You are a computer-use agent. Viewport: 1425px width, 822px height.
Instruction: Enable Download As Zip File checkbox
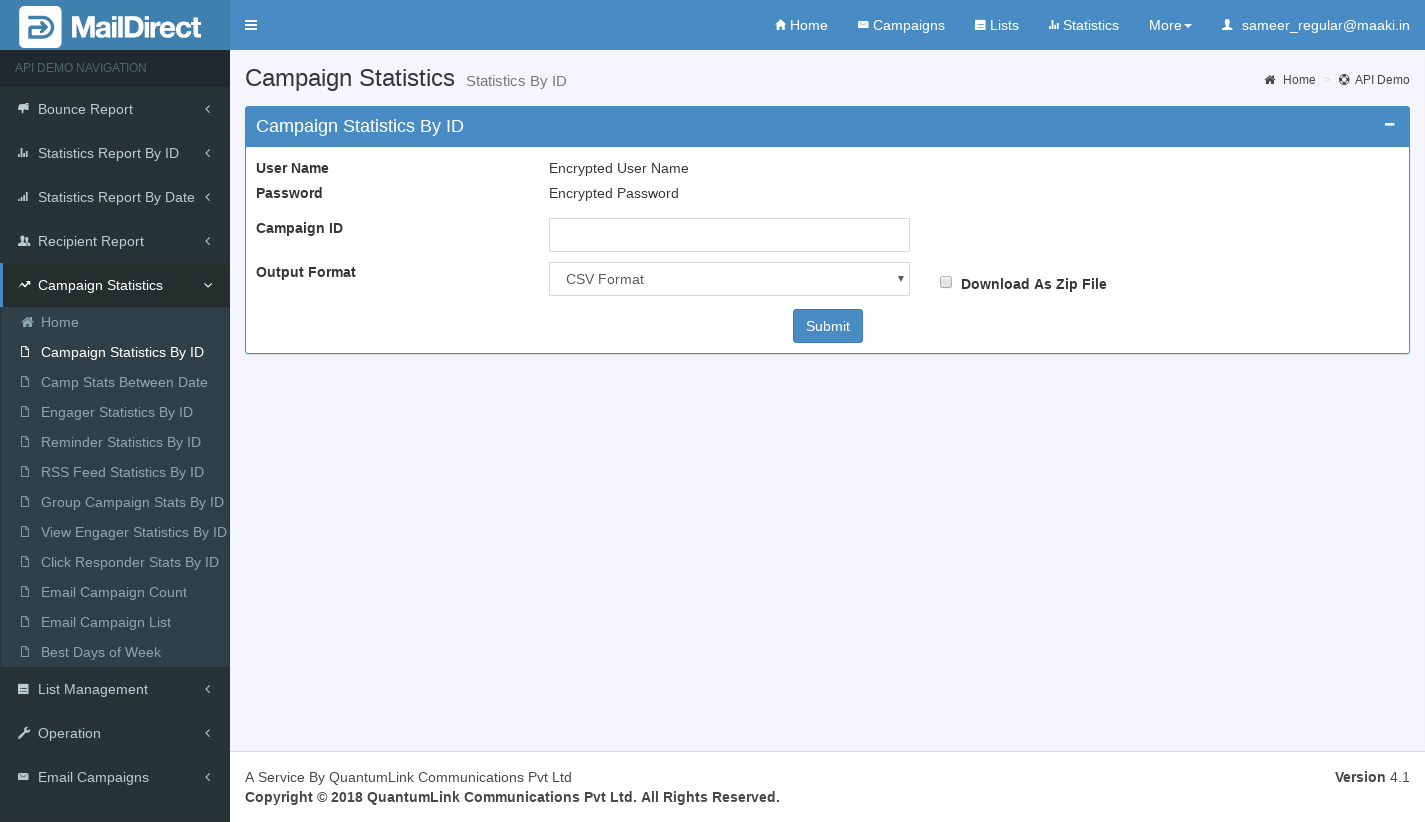click(x=946, y=283)
